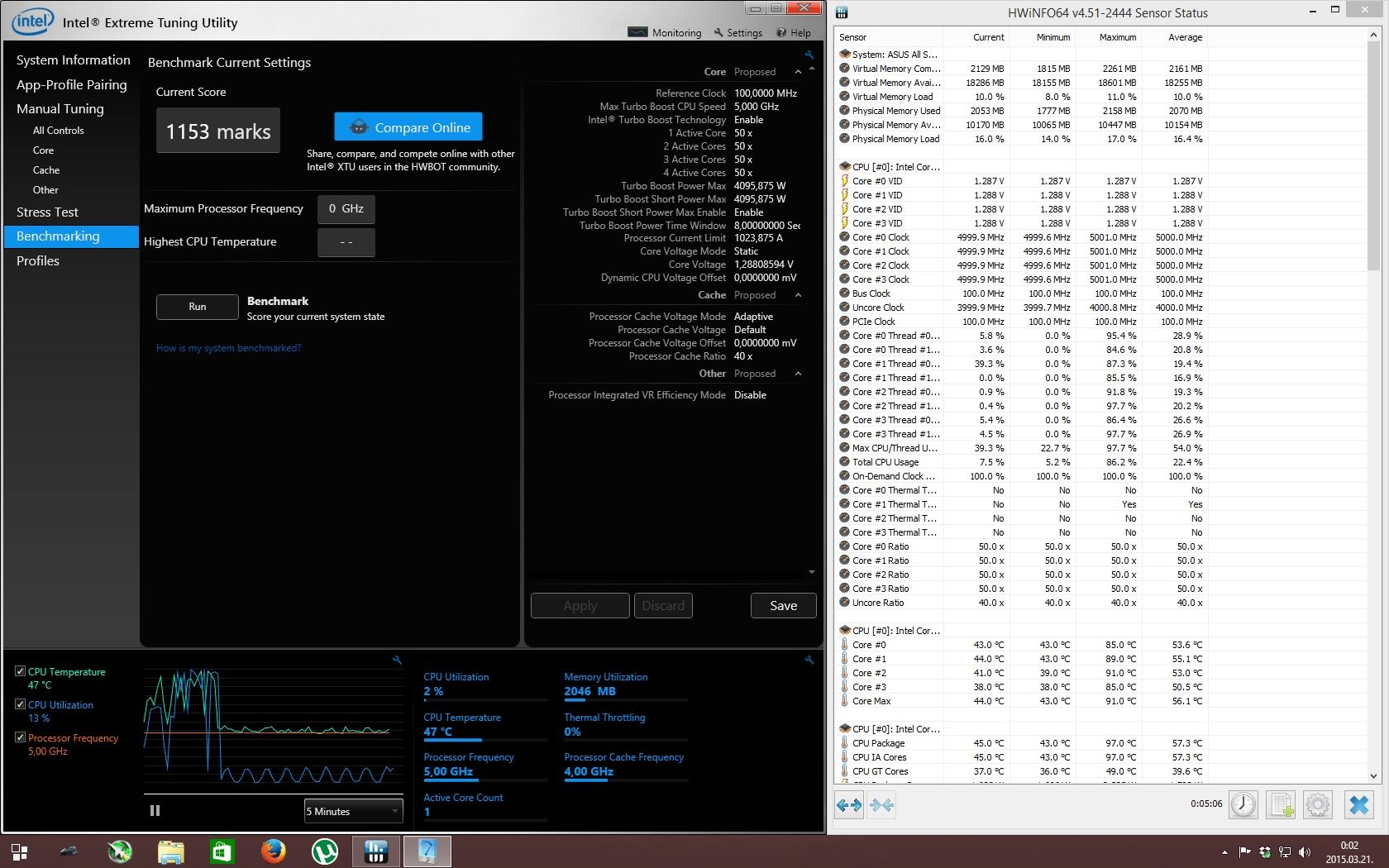Click the Action Center flag tray icon
Viewport: 1389px width, 868px height.
click(1244, 852)
